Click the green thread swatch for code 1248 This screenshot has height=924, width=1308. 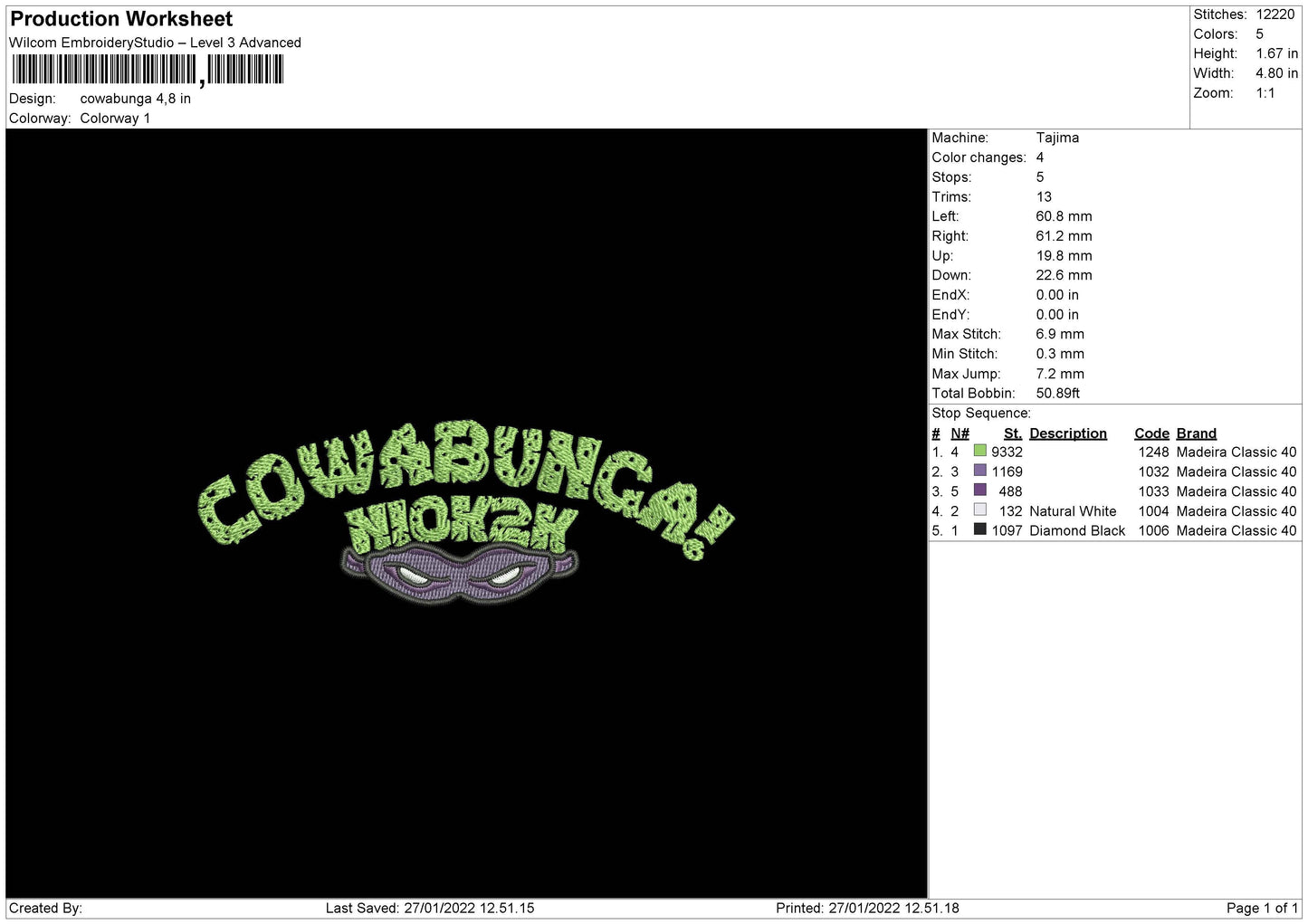click(x=979, y=451)
